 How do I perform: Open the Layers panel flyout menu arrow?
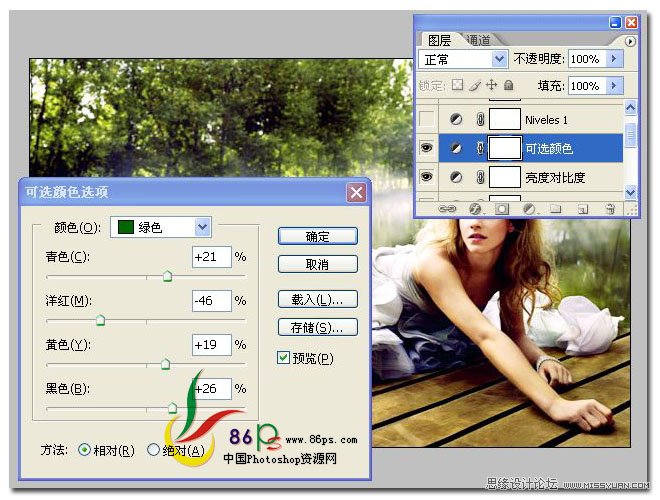pyautogui.click(x=630, y=41)
